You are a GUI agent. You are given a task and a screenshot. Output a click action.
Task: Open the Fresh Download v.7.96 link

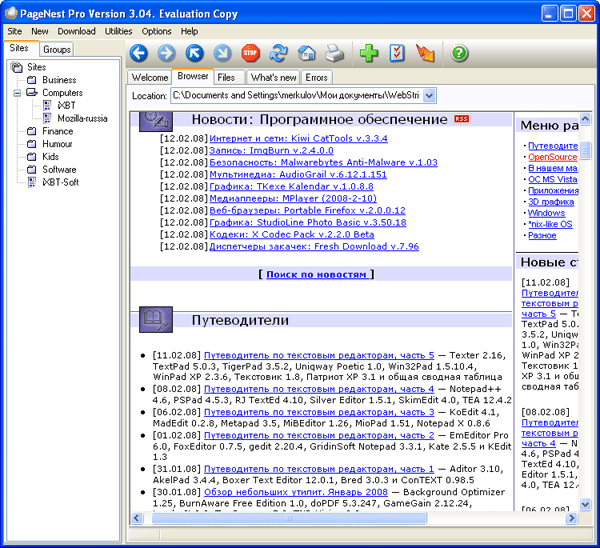click(x=314, y=246)
